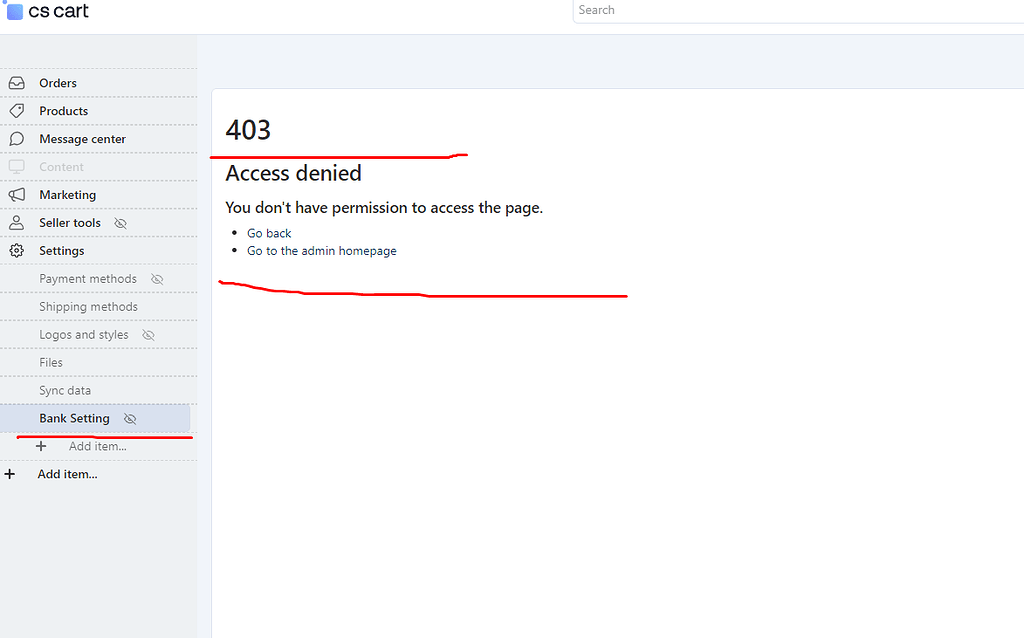Click the plus icon below Bank Setting
Viewport: 1024px width, 638px height.
[x=42, y=446]
